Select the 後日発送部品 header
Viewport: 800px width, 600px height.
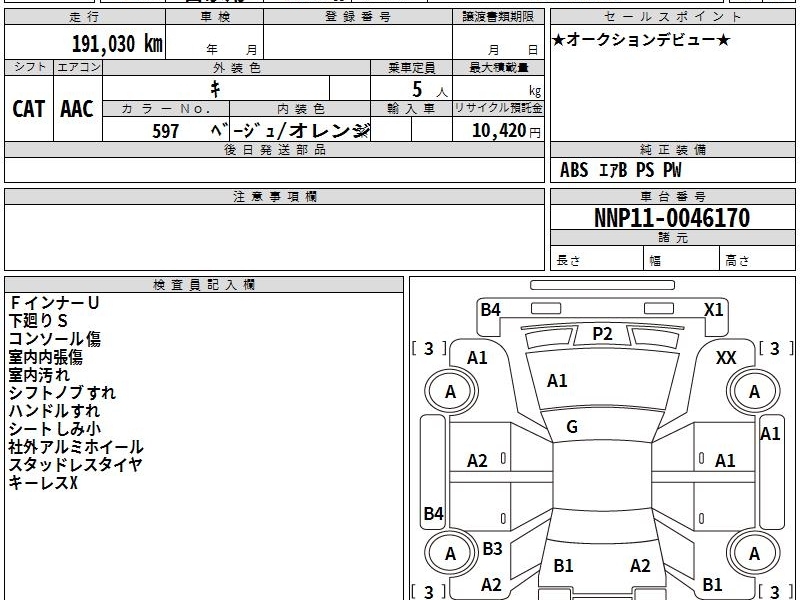click(274, 150)
